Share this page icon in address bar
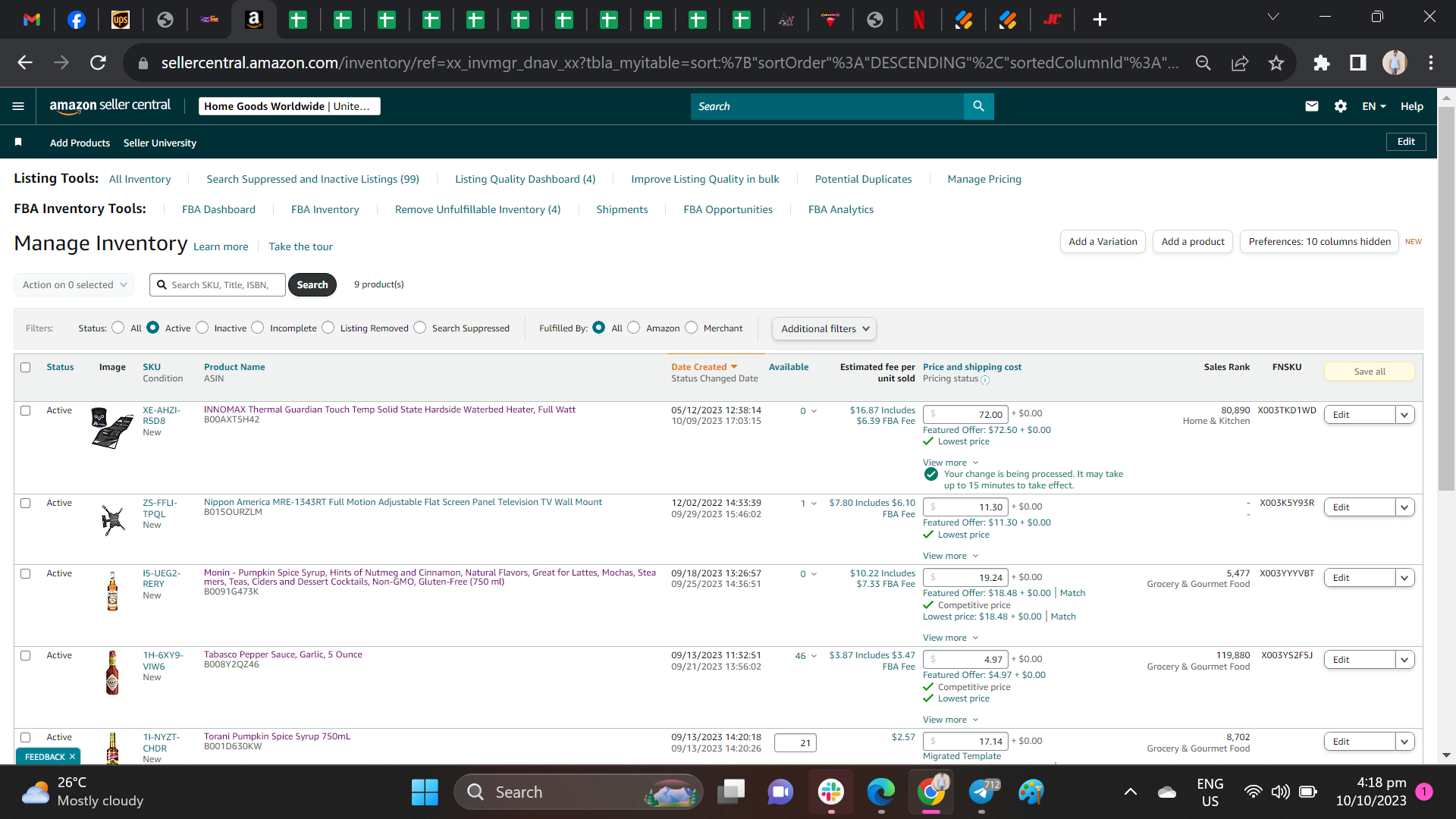This screenshot has width=1456, height=819. [1240, 63]
